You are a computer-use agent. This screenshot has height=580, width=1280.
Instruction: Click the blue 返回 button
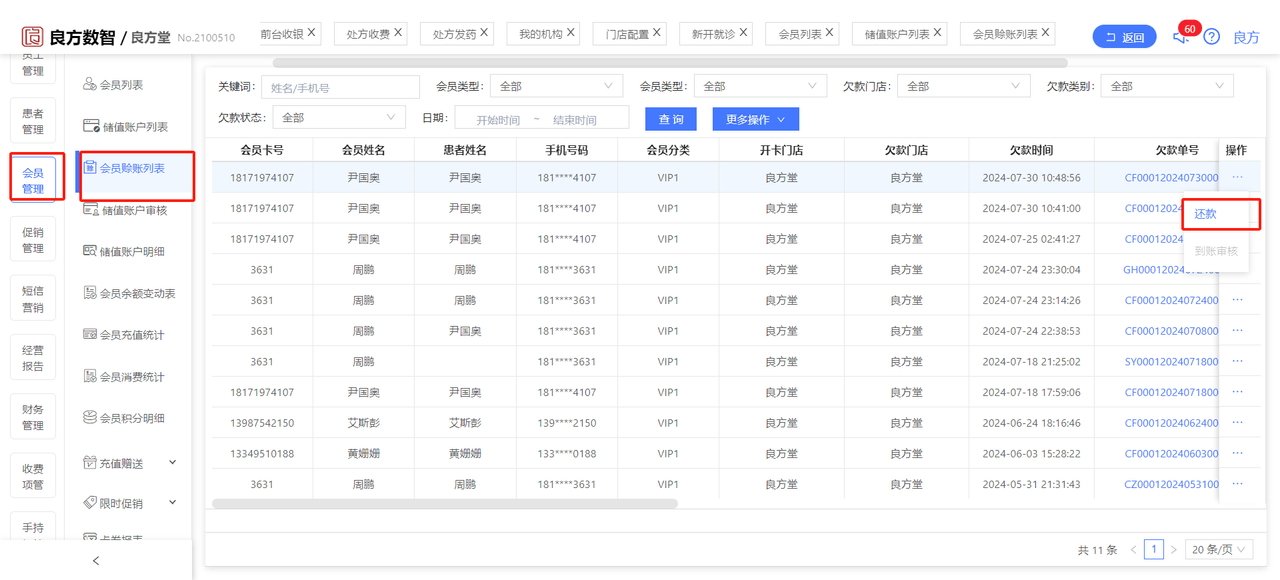(1124, 37)
